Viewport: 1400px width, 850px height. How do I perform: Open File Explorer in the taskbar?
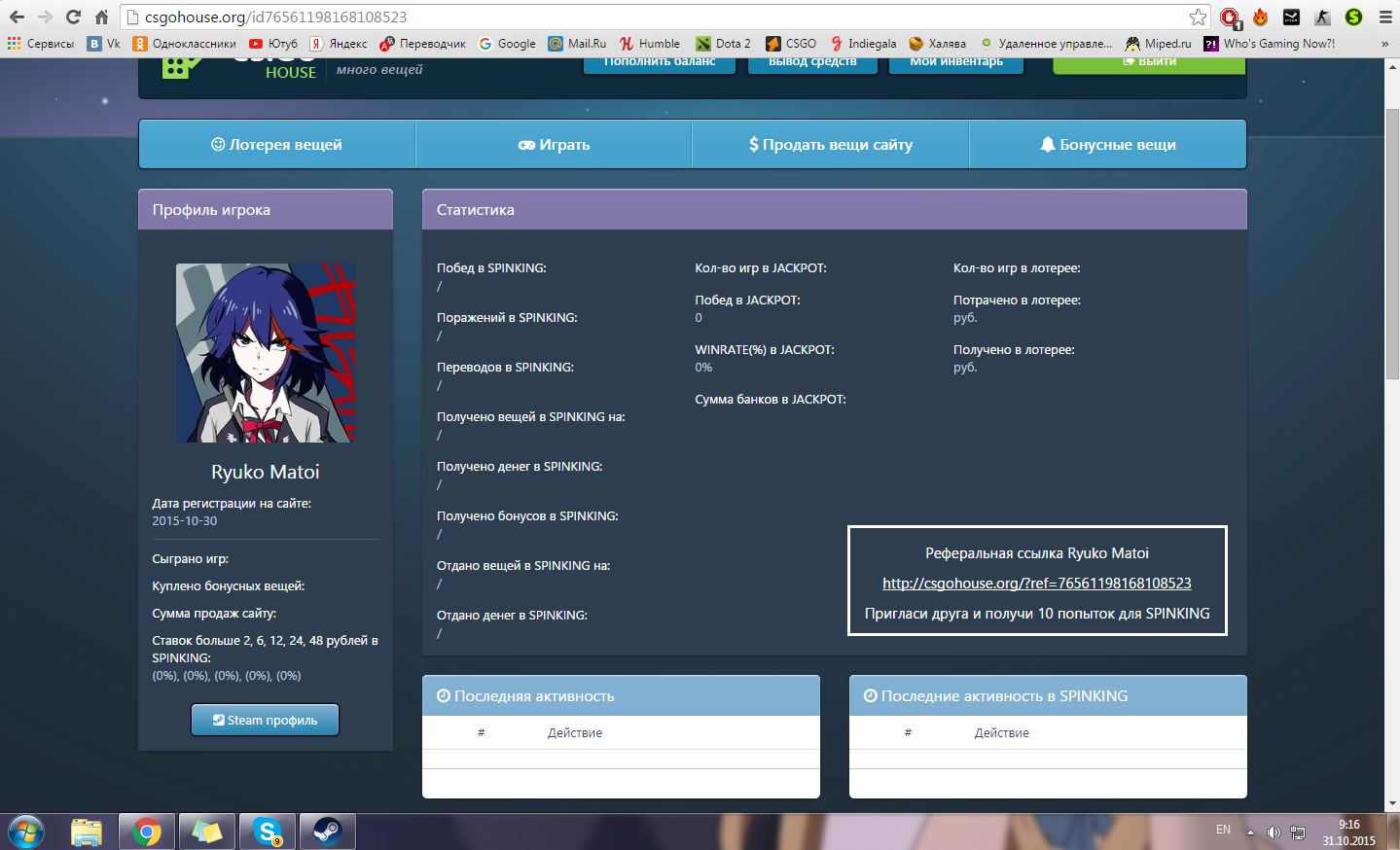tap(87, 832)
